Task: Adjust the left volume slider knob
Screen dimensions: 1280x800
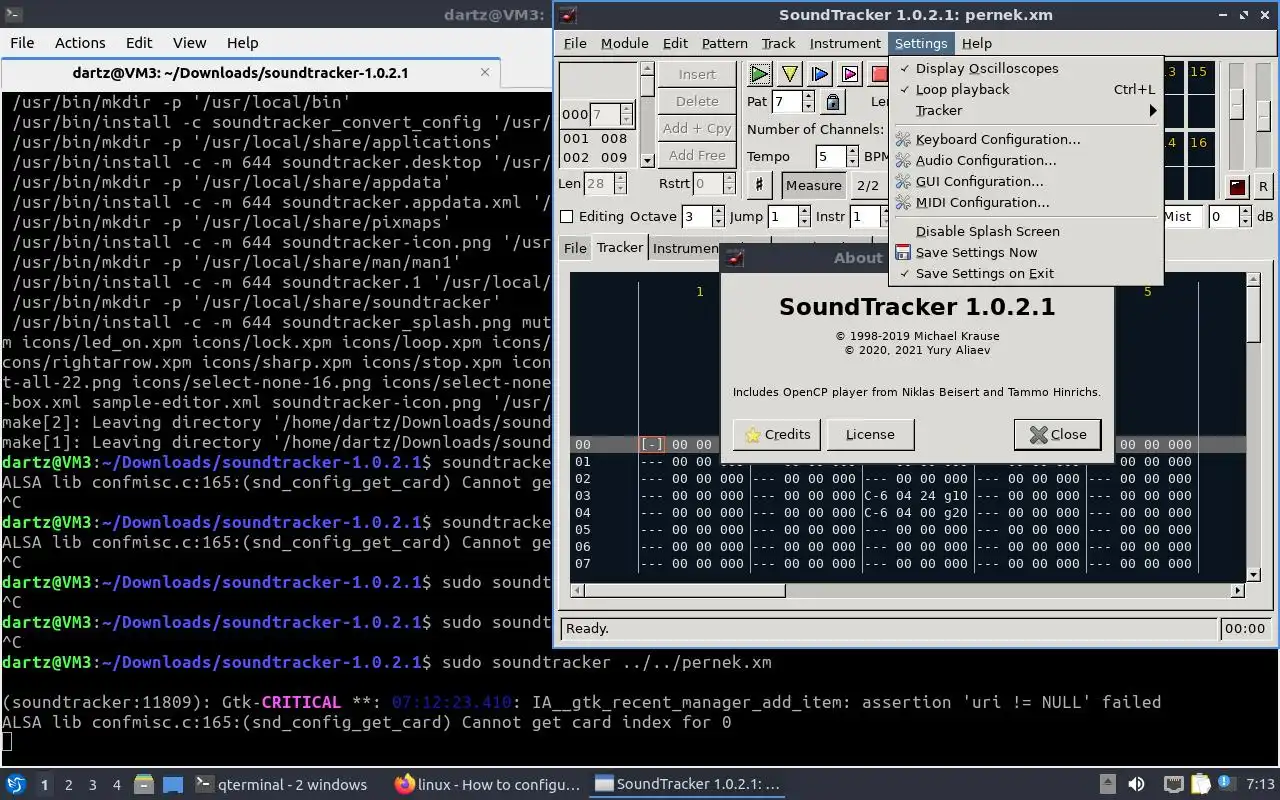Action: tap(1237, 104)
